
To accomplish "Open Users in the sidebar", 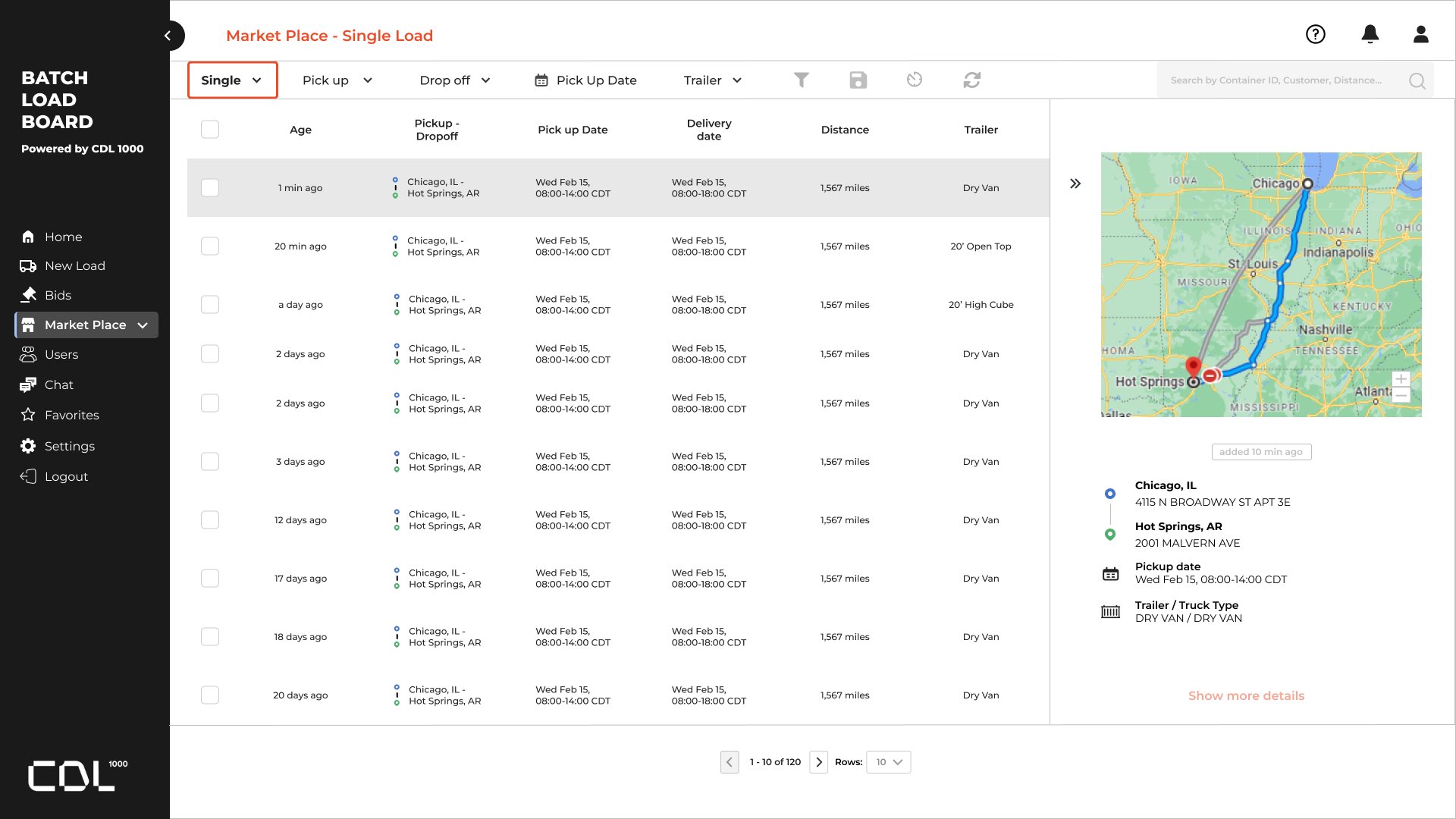I will click(50, 355).
